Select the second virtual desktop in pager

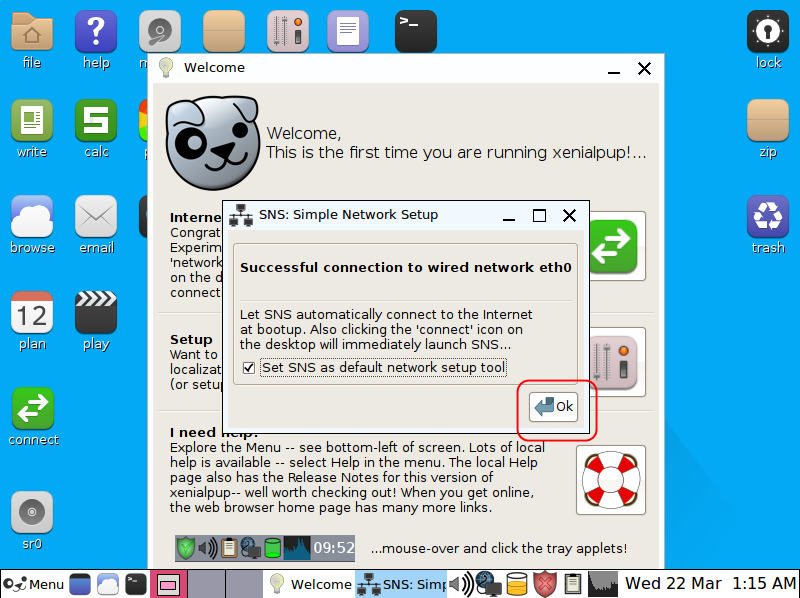coord(206,584)
